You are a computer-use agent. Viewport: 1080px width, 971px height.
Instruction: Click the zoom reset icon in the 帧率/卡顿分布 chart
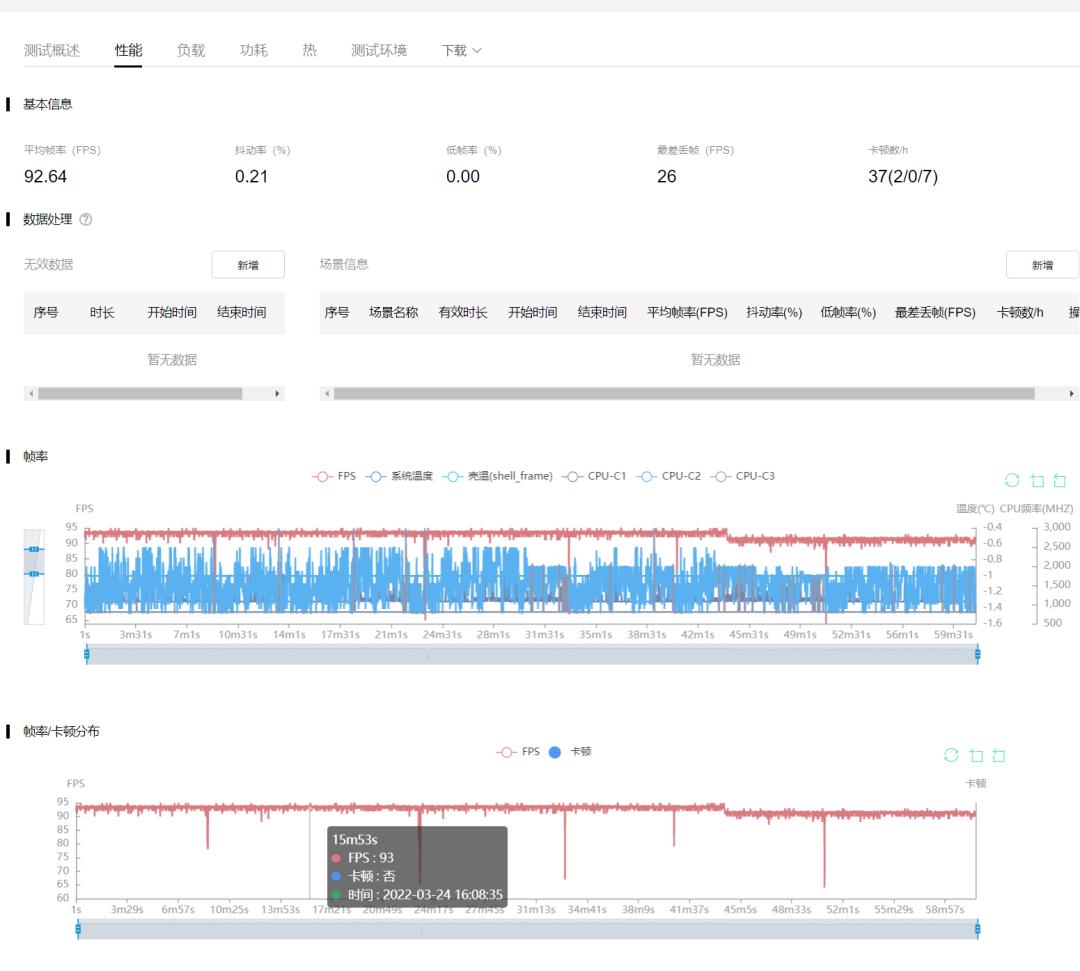click(999, 755)
